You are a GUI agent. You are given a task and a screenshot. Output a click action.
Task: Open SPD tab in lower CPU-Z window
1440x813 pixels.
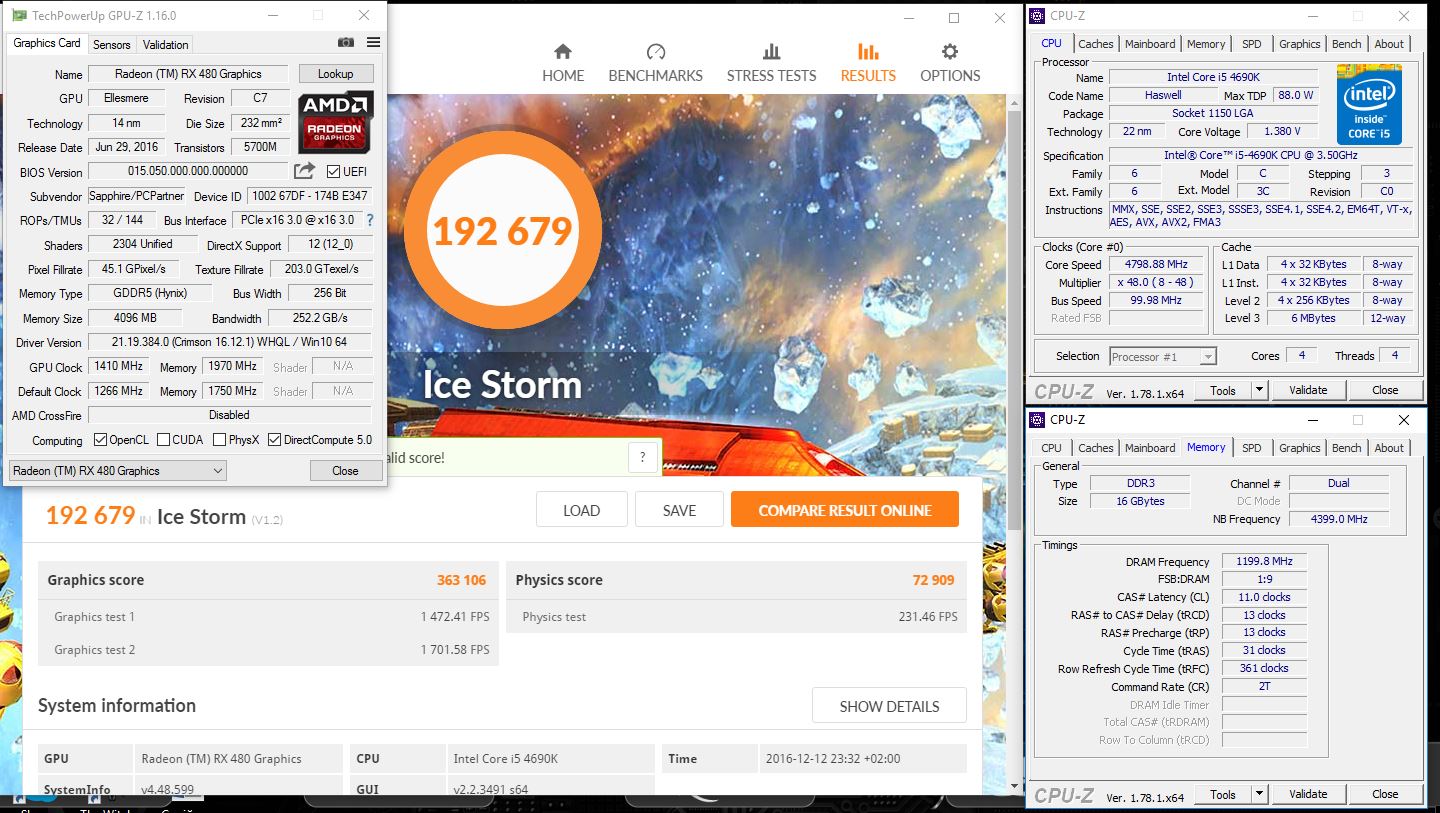[1252, 448]
